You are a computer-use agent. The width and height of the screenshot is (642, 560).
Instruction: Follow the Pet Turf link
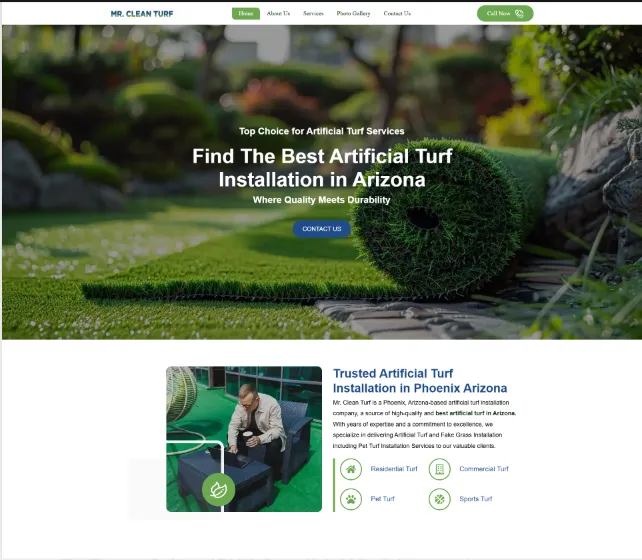tap(382, 499)
